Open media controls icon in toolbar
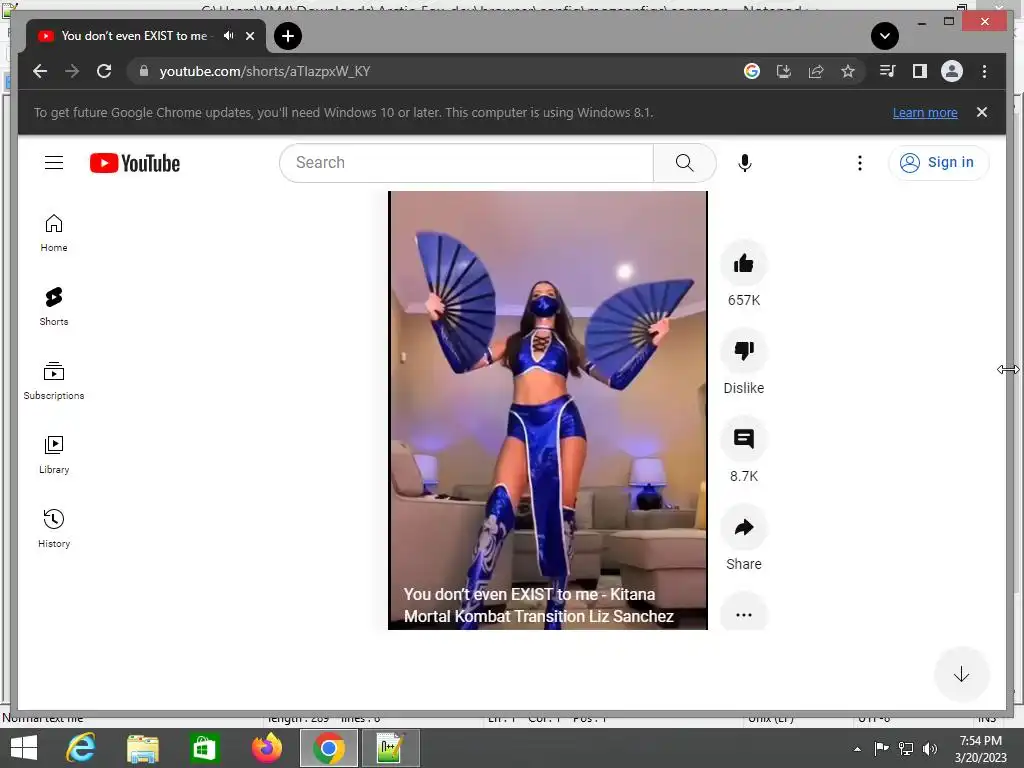 888,71
